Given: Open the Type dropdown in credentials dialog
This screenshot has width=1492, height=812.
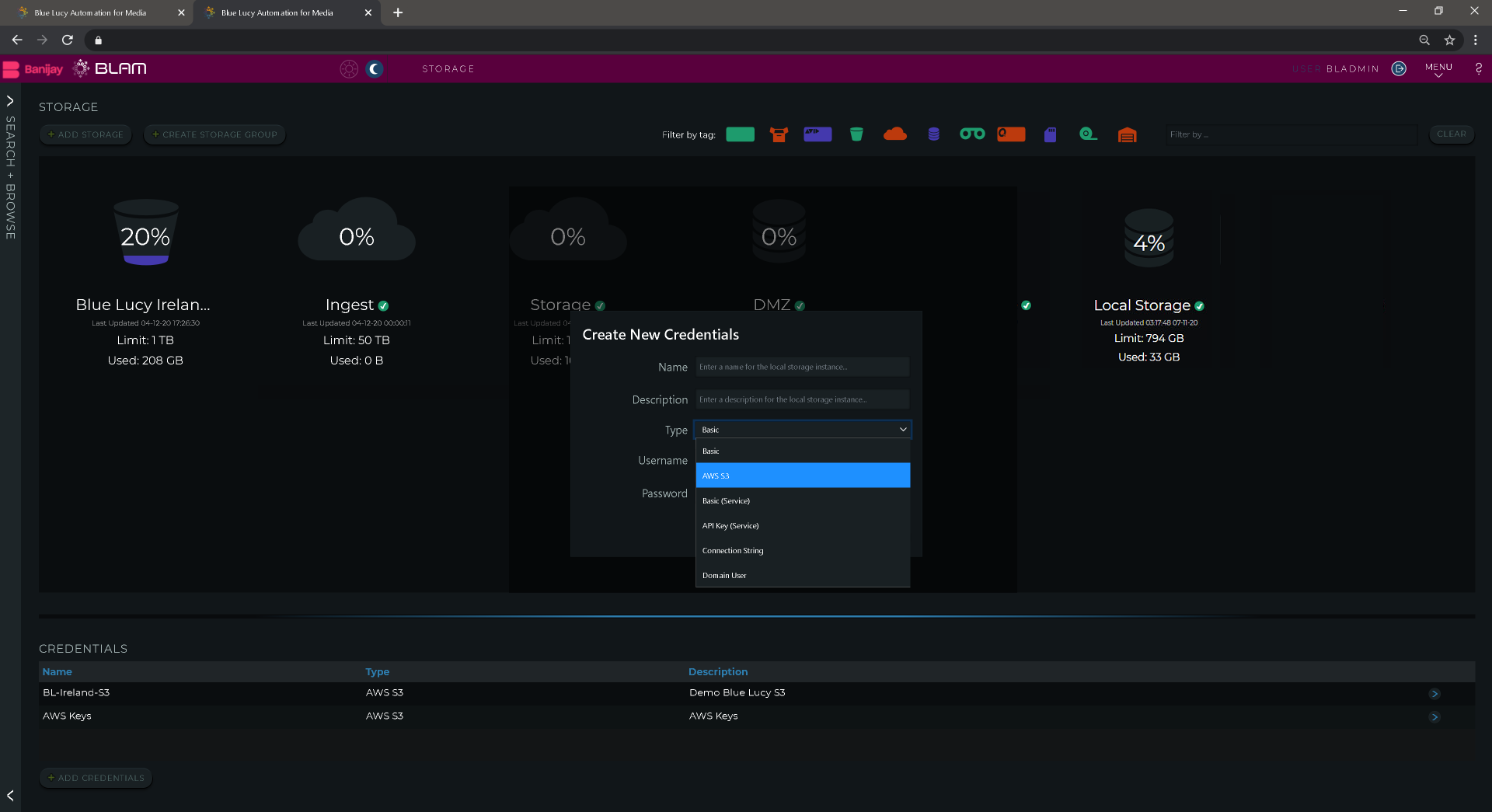Looking at the screenshot, I should pos(802,430).
